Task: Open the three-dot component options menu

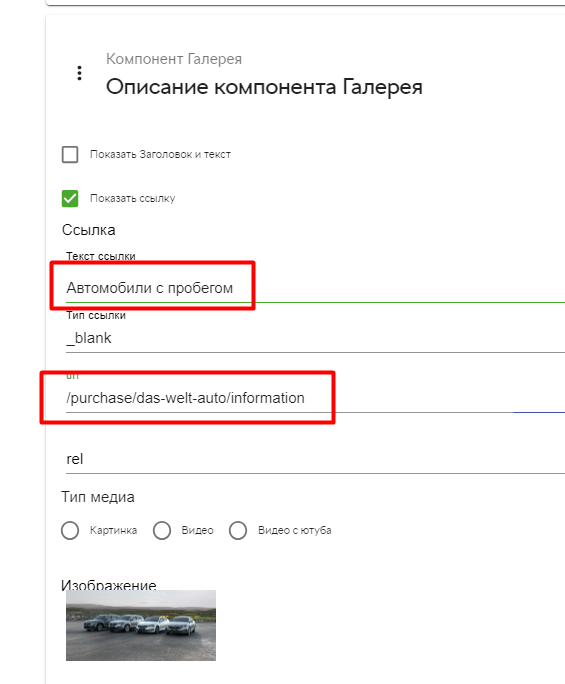Action: (x=79, y=73)
